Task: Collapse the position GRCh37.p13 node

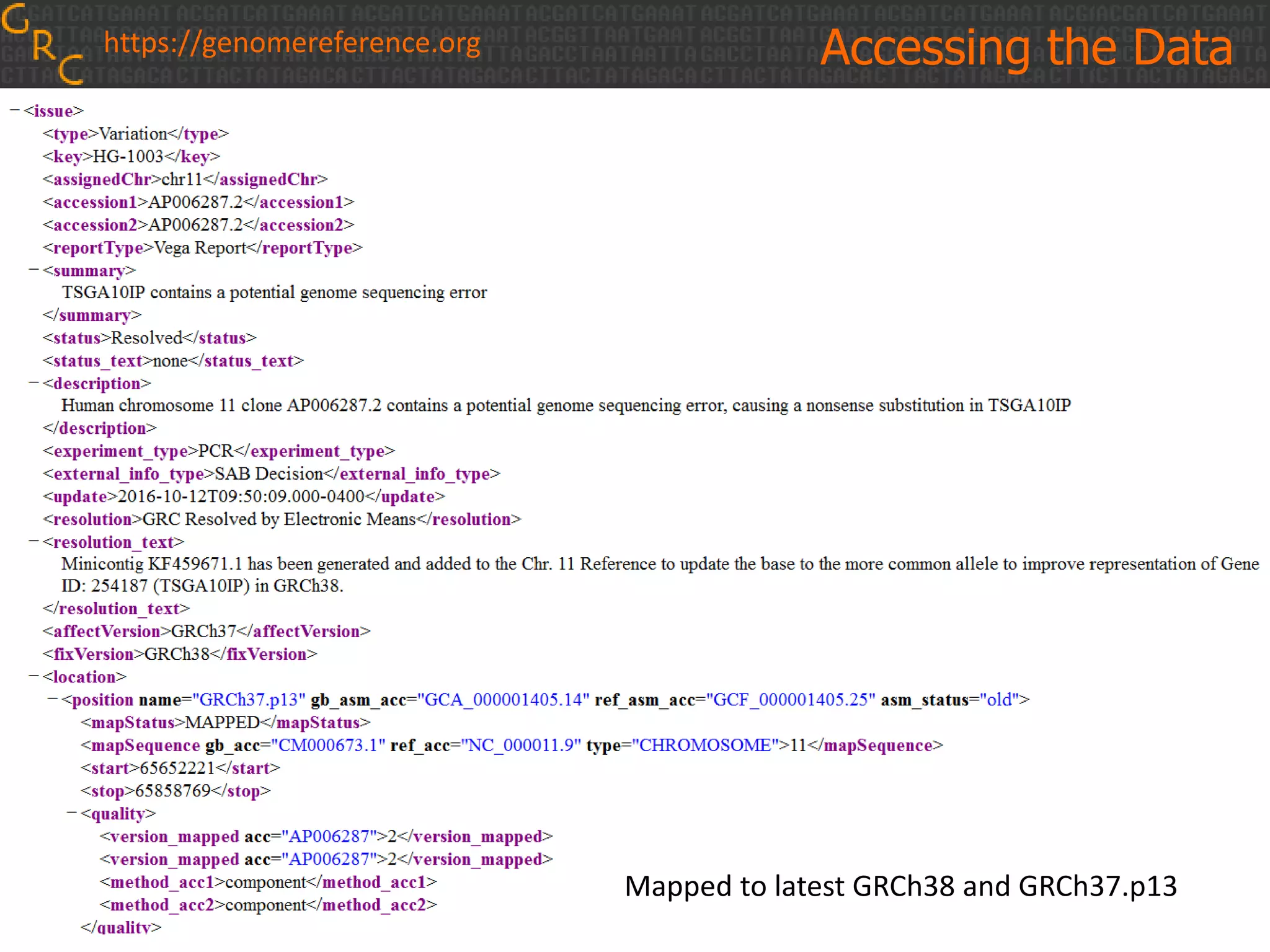Action: point(53,699)
